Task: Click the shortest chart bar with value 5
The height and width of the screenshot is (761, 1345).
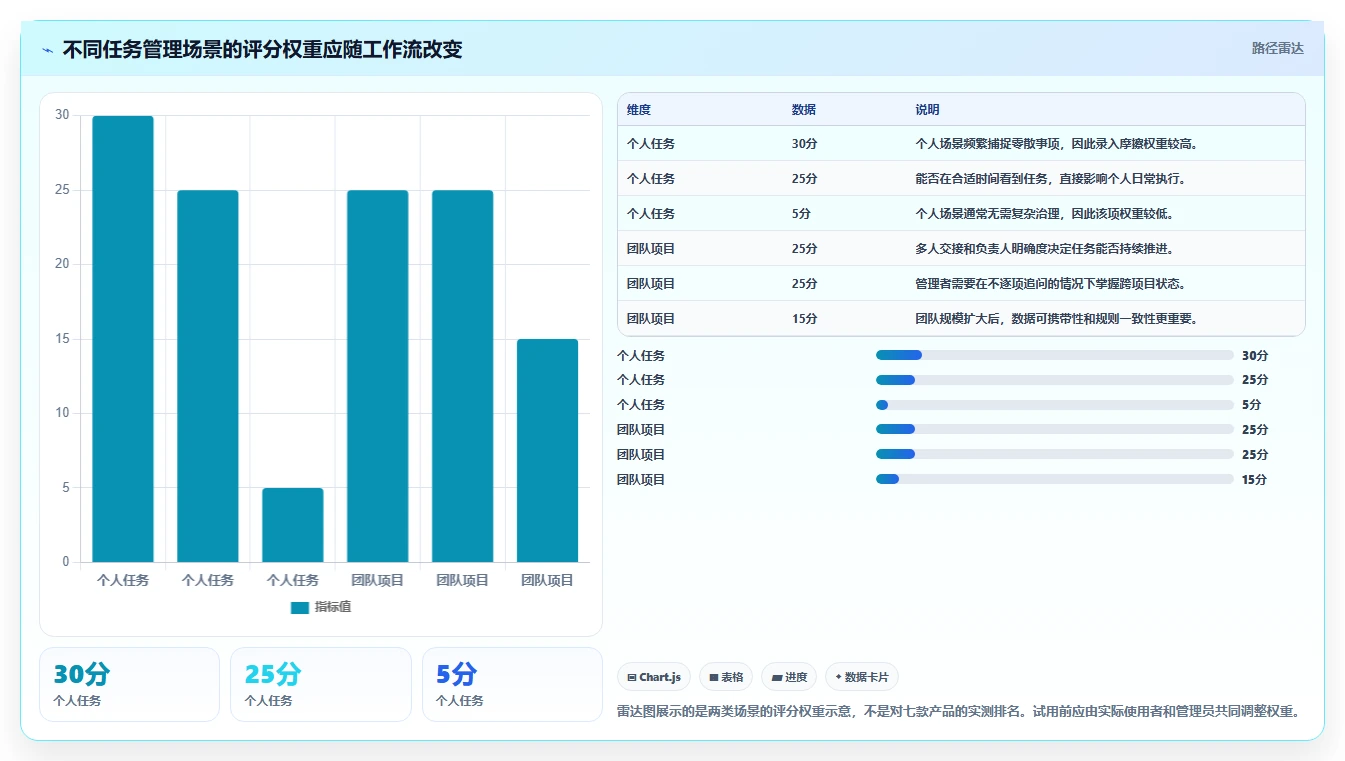Action: click(293, 525)
